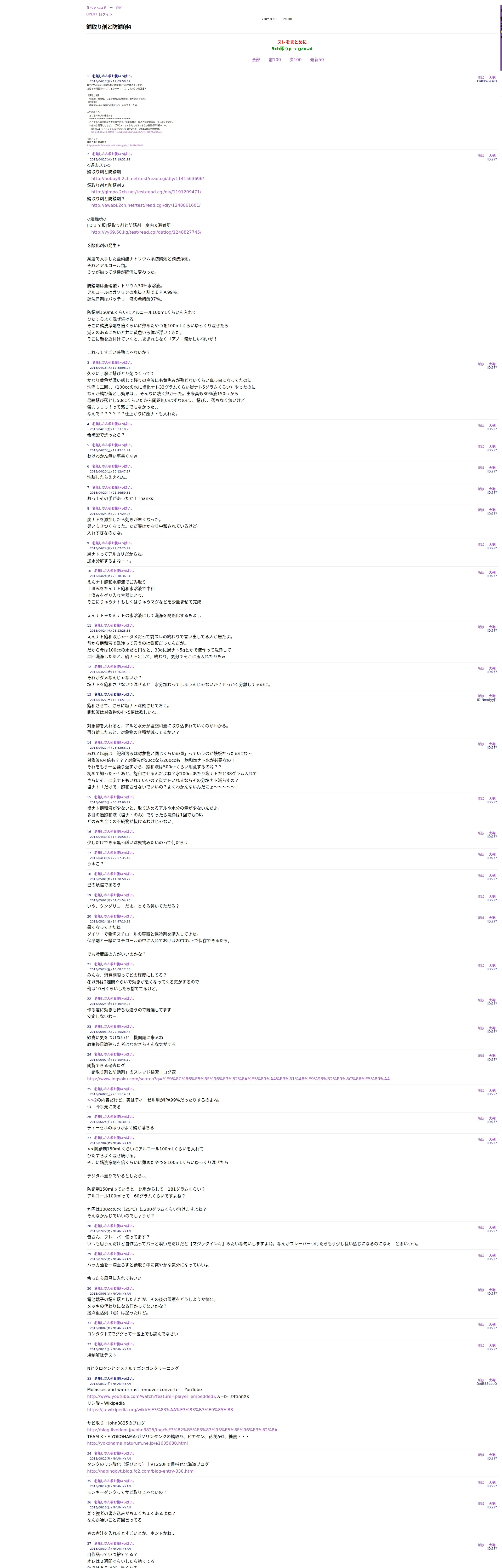
Task: Open the habingovt.blog.fc2.com blog URL
Action: 141,1471
